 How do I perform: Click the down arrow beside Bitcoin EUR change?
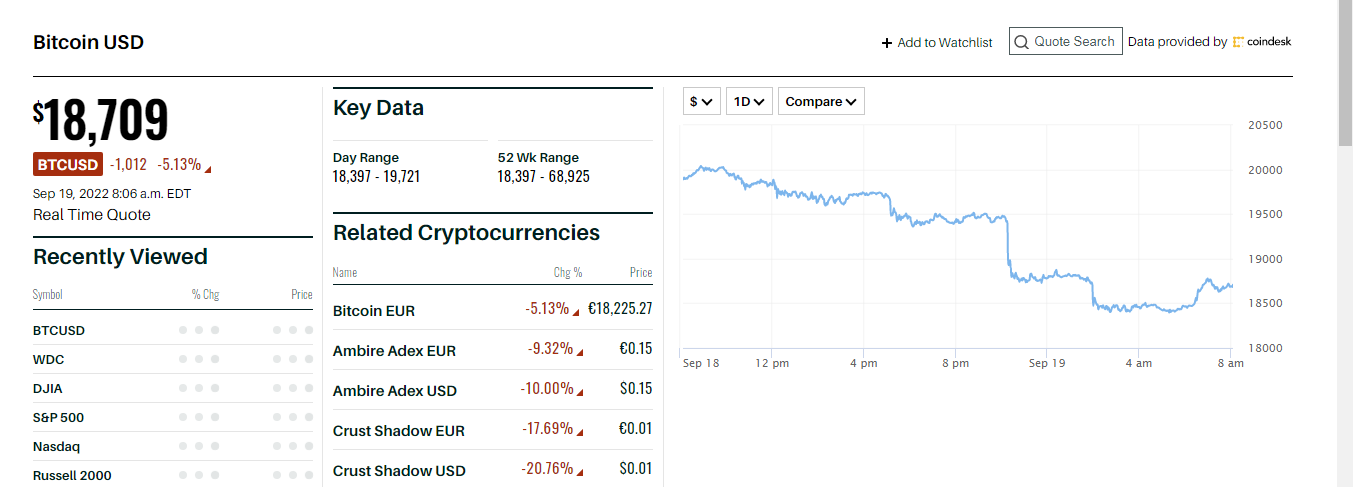(576, 311)
